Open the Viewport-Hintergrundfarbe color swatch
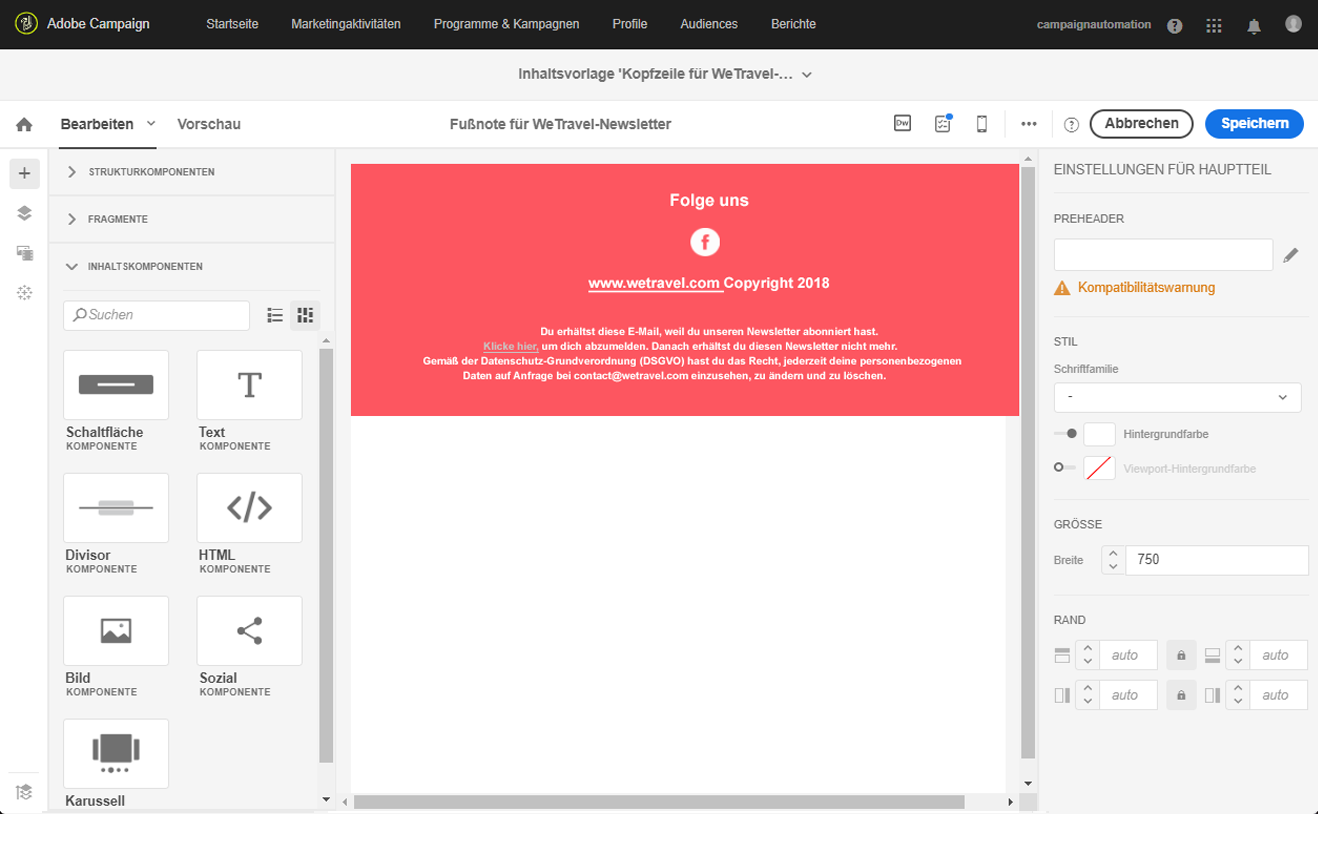1318x849 pixels. tap(1099, 467)
